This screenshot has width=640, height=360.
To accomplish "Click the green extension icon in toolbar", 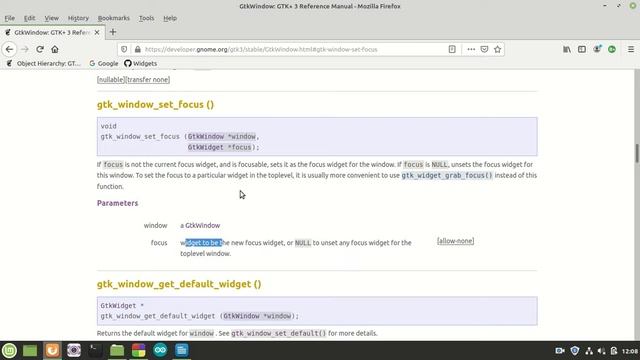I will click(x=612, y=49).
